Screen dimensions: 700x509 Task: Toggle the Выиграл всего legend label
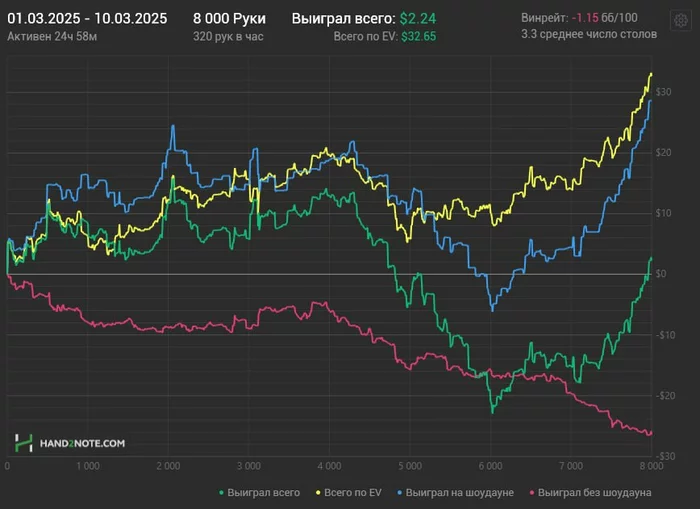pos(263,492)
